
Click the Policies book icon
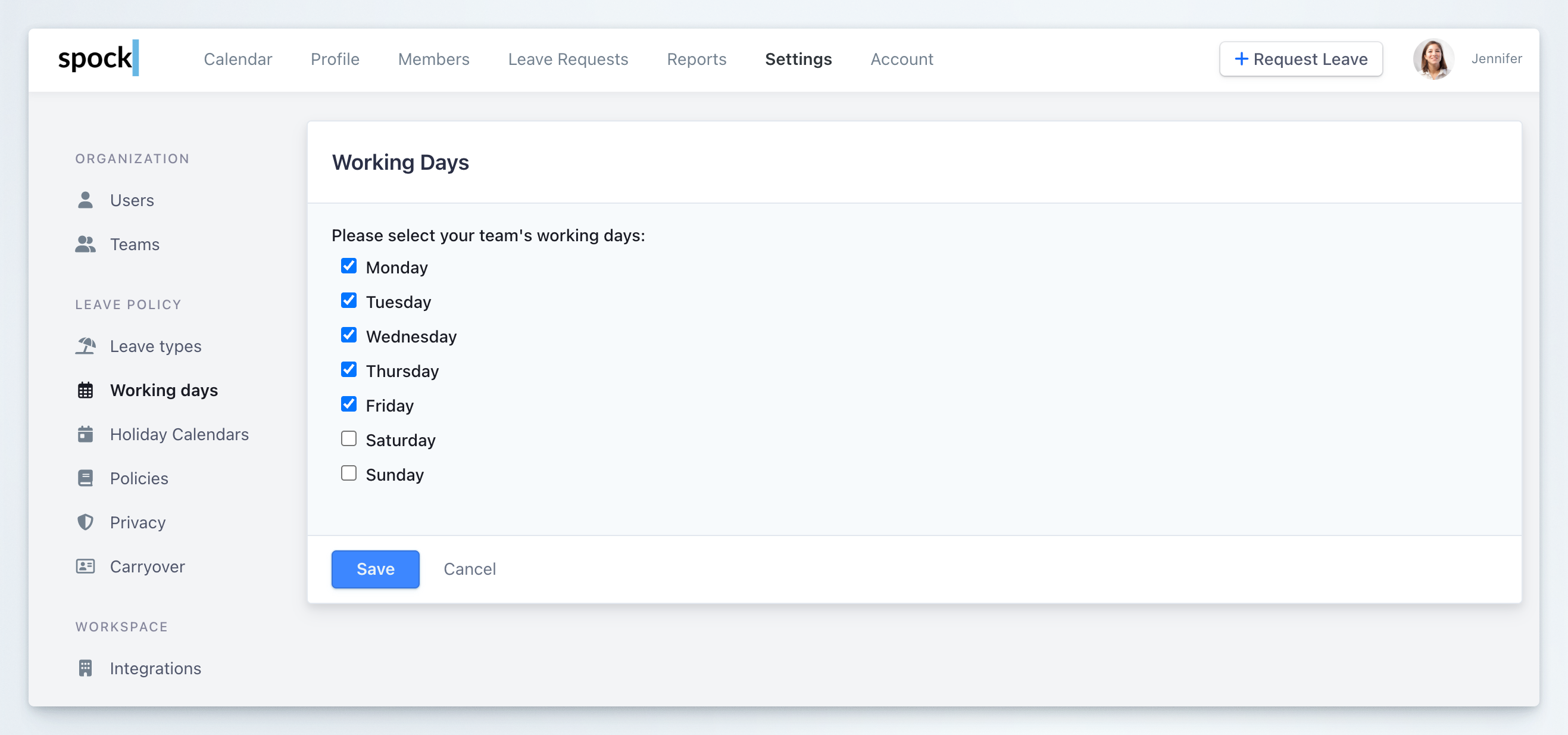85,478
